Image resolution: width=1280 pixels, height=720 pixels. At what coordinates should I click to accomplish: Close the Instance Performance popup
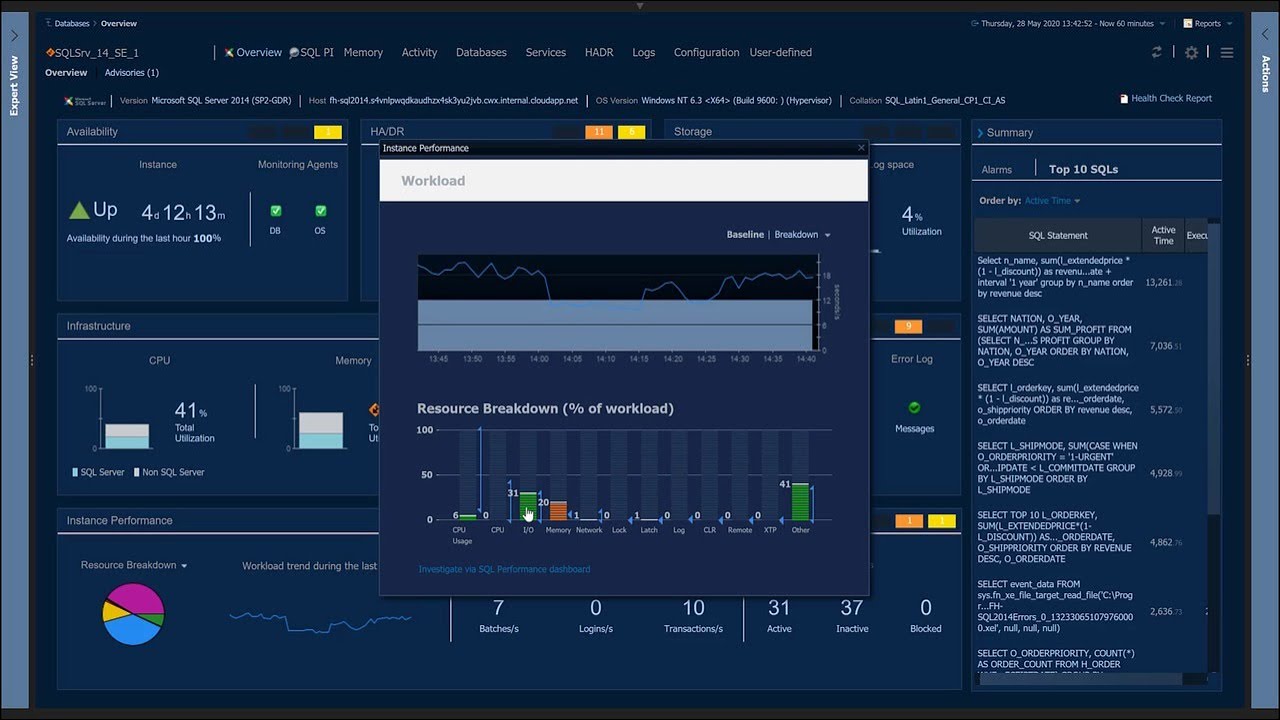coord(861,148)
